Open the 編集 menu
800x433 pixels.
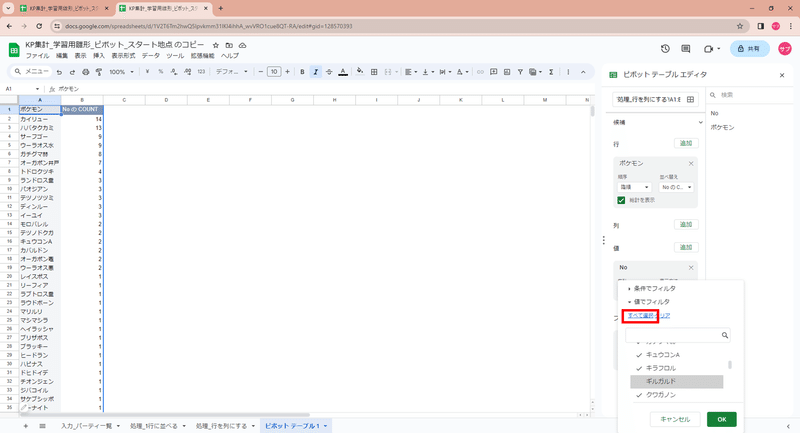coord(62,56)
